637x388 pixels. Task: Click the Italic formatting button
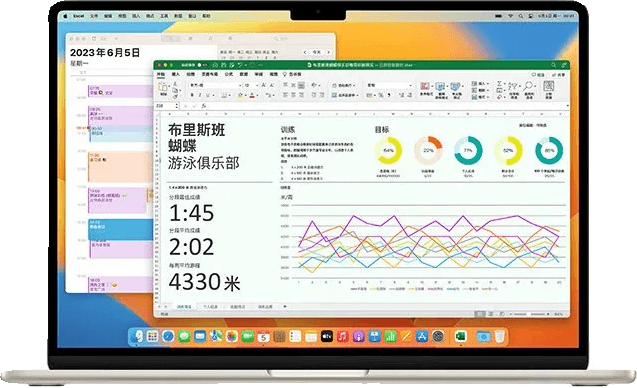point(199,95)
